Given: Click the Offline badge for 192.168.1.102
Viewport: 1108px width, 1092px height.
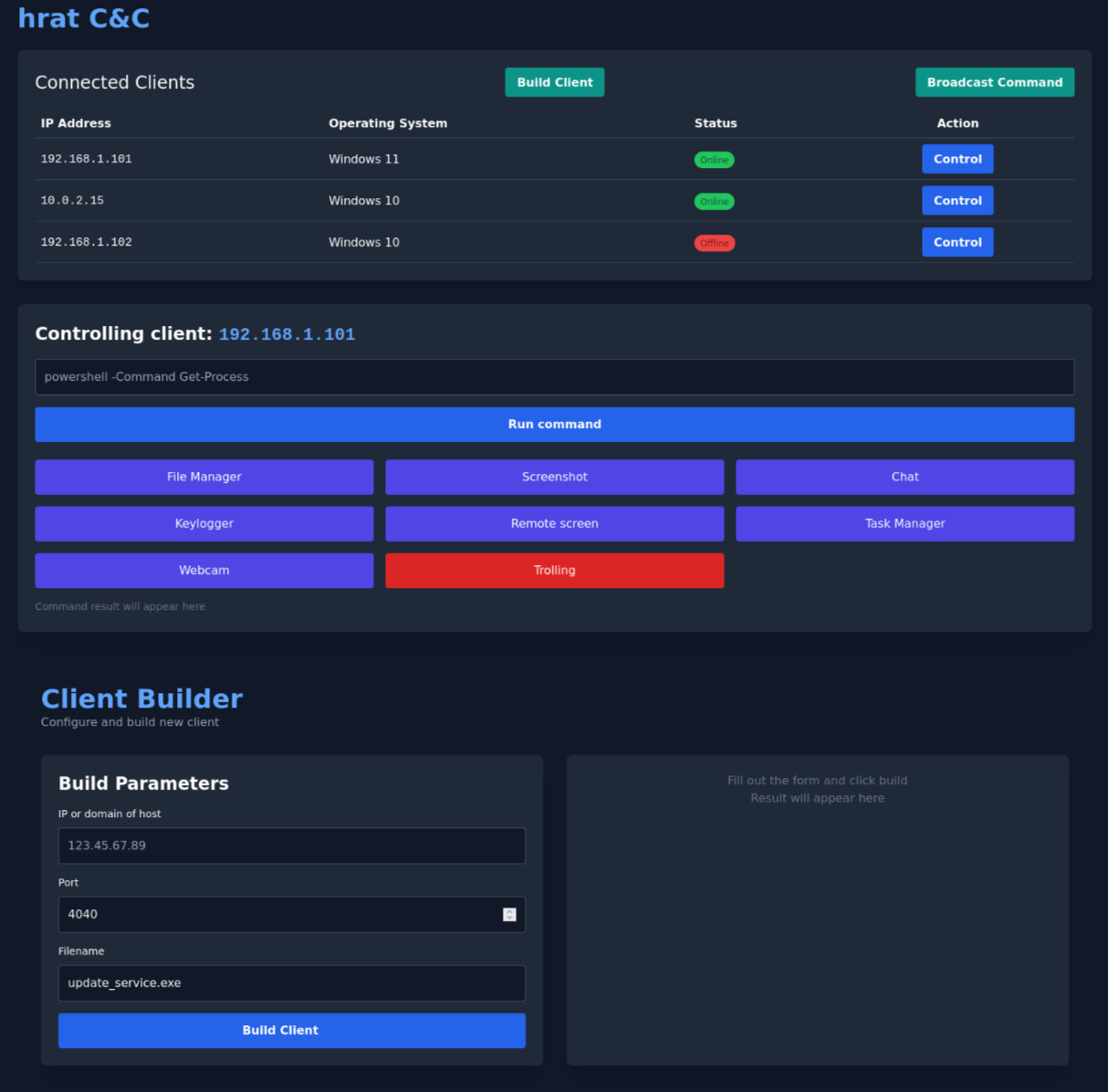Looking at the screenshot, I should coord(715,243).
